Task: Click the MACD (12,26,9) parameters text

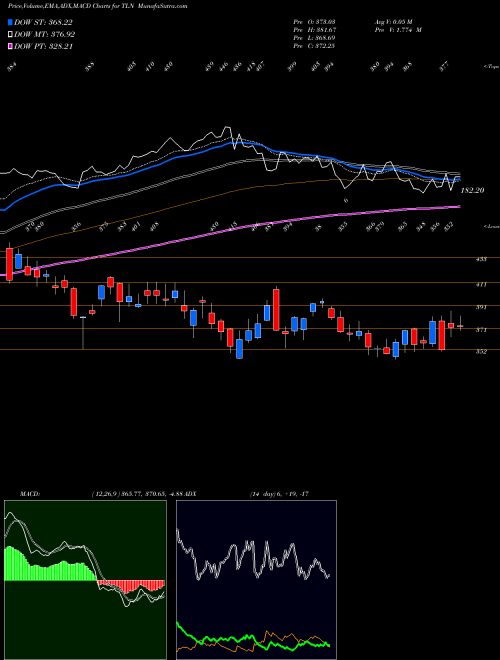Action: [x=139, y=493]
